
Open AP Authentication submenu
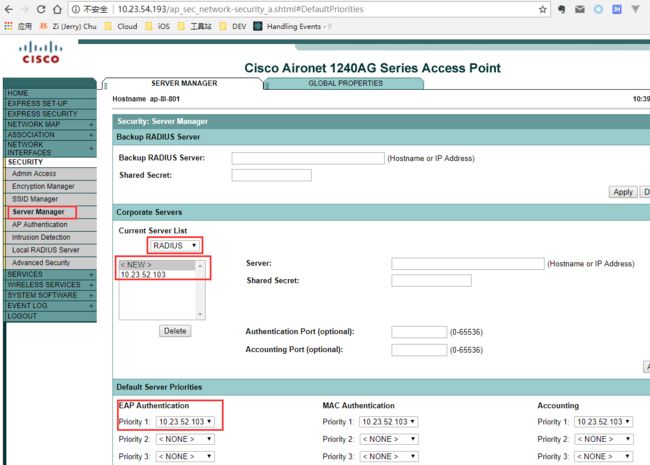[39, 225]
